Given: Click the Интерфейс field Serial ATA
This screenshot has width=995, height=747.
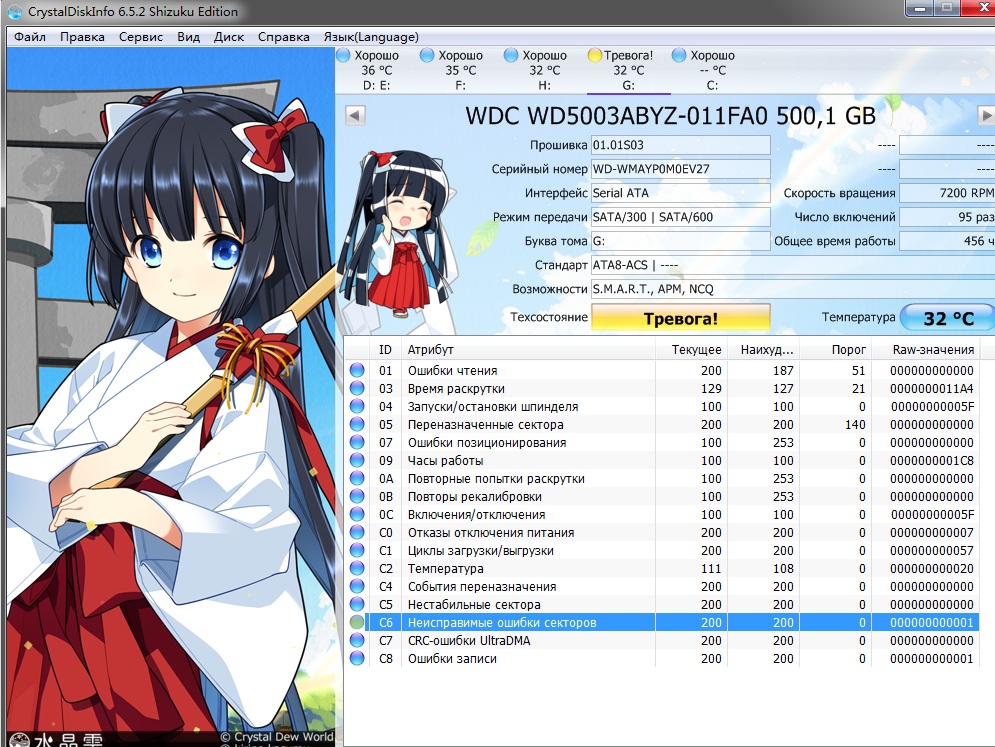Looking at the screenshot, I should coord(681,193).
